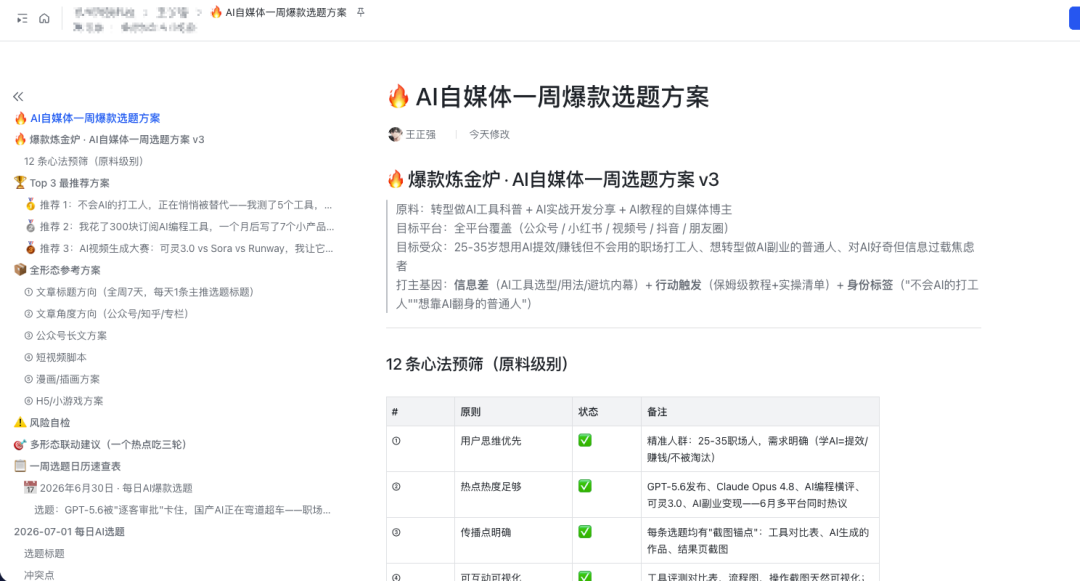Pin the document using the pin icon
The height and width of the screenshot is (581, 1080).
[360, 12]
